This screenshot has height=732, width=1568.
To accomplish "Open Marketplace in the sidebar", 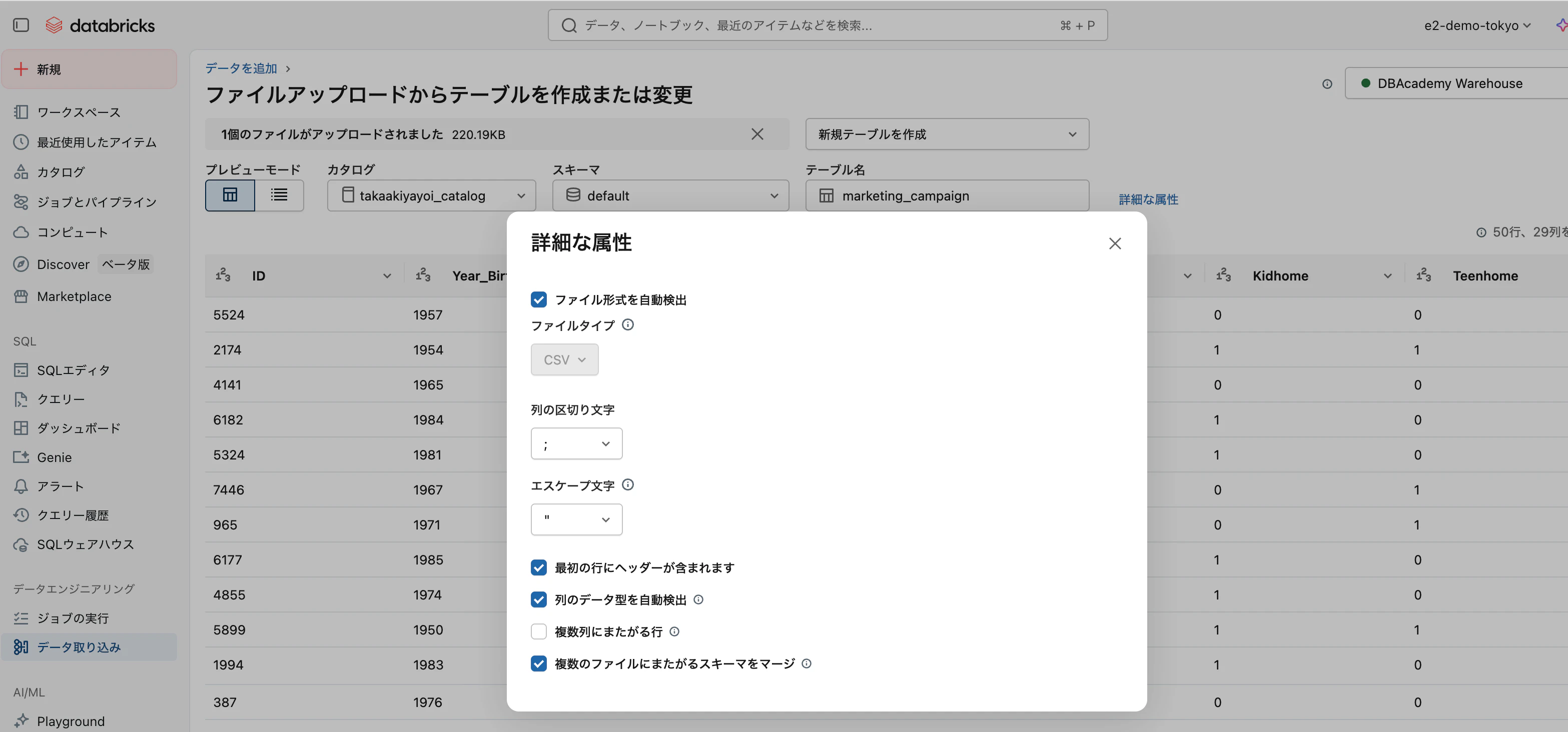I will point(89,296).
